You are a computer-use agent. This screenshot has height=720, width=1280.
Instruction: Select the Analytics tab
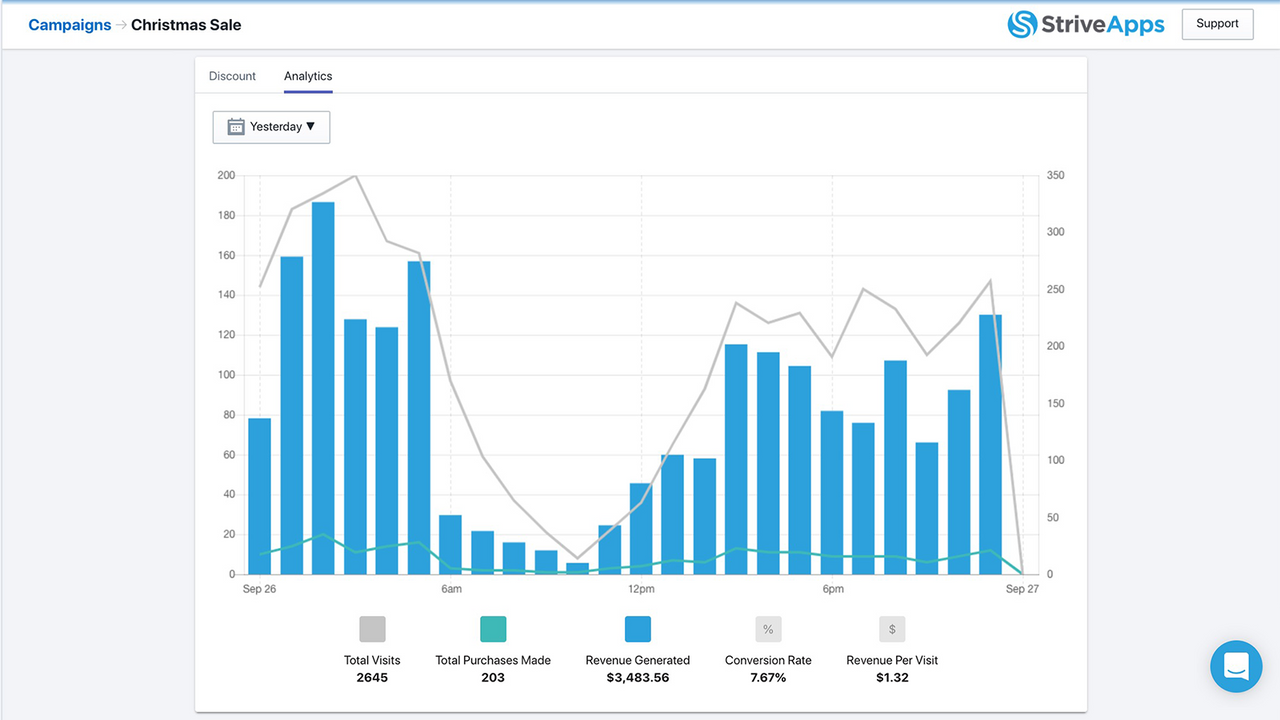pos(307,76)
